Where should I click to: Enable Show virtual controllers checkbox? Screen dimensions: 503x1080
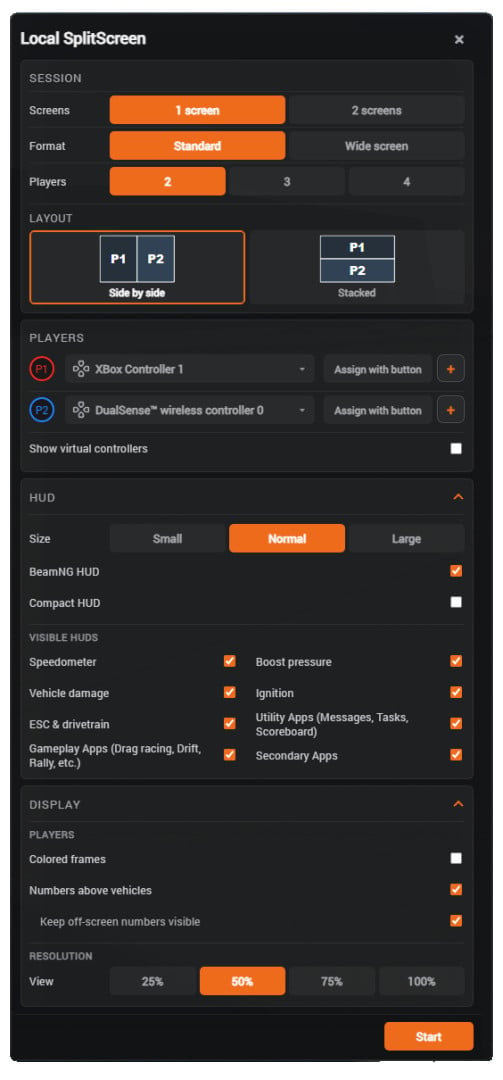(456, 448)
